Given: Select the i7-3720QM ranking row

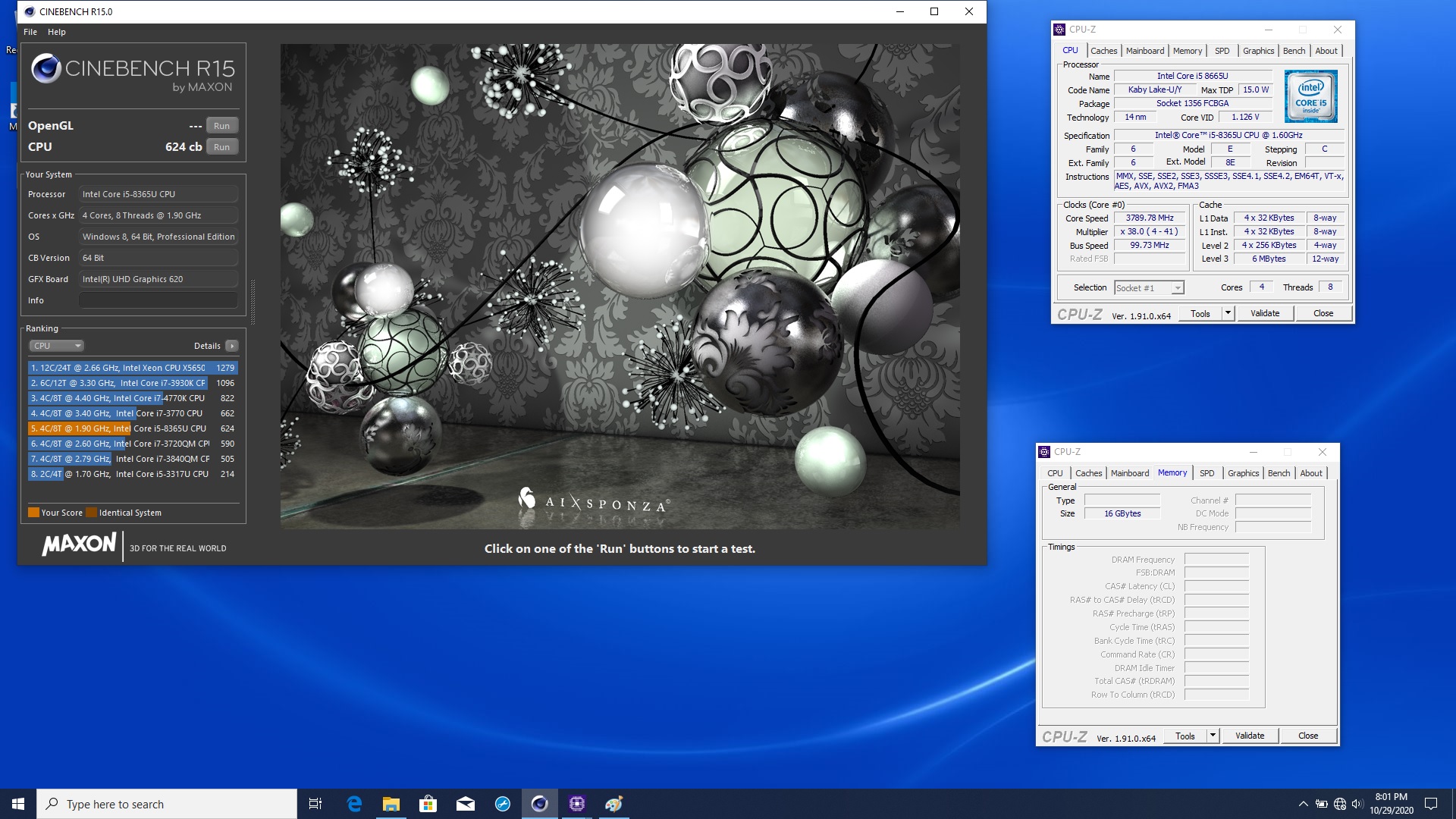Looking at the screenshot, I should (133, 444).
